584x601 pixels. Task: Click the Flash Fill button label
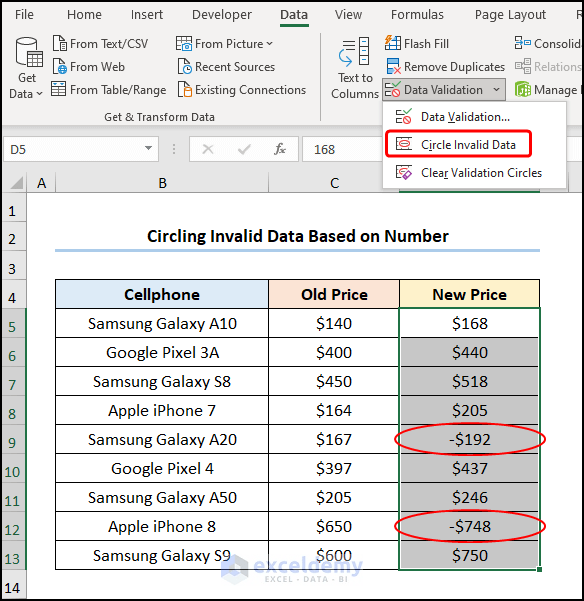tap(426, 44)
